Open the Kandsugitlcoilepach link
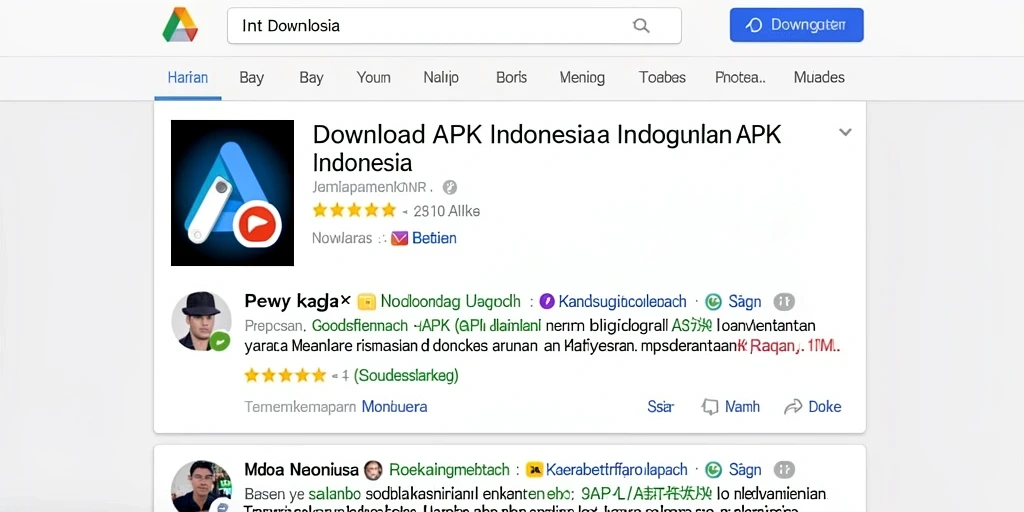 622,302
